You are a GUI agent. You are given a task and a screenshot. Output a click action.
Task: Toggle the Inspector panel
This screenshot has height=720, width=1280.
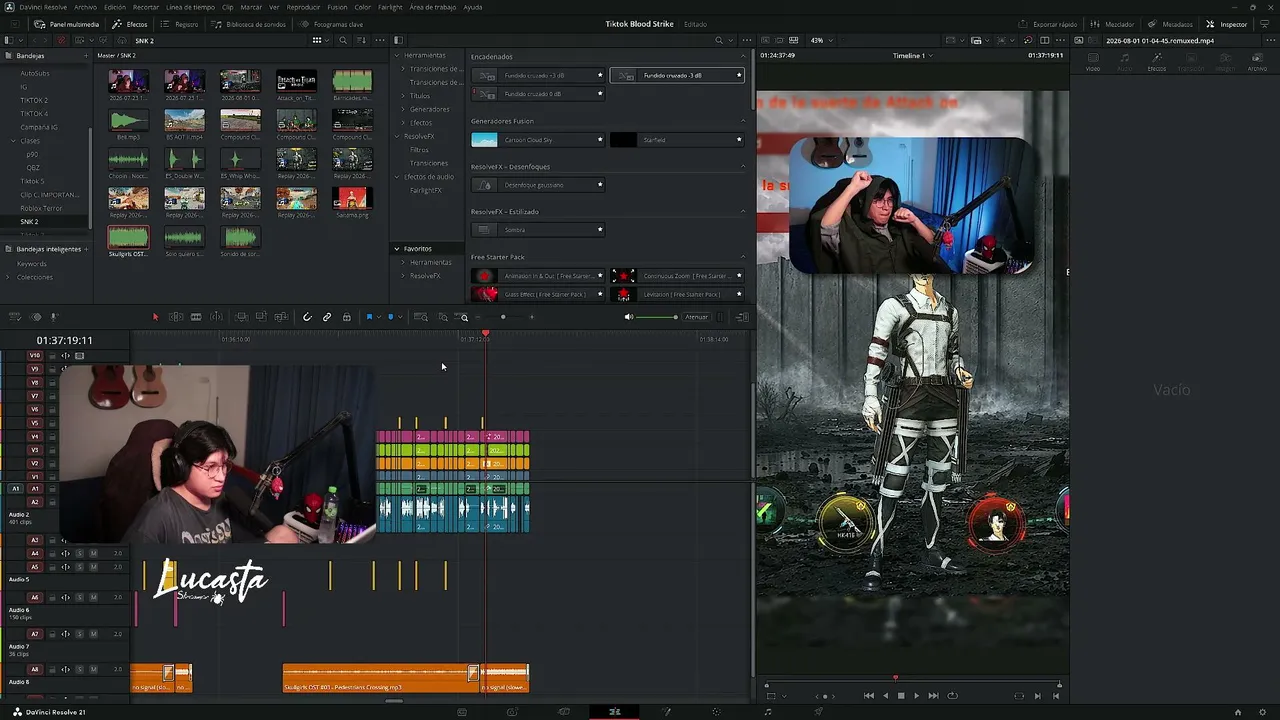1227,24
